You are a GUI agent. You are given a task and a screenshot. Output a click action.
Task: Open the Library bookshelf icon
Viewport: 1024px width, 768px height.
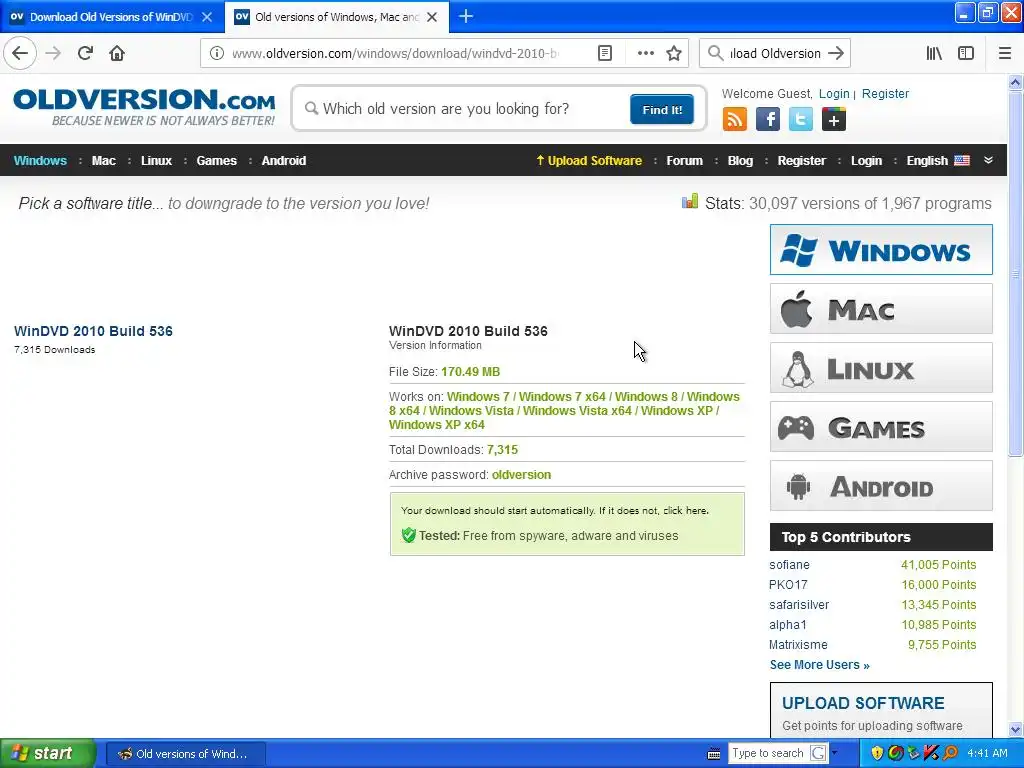tap(934, 54)
